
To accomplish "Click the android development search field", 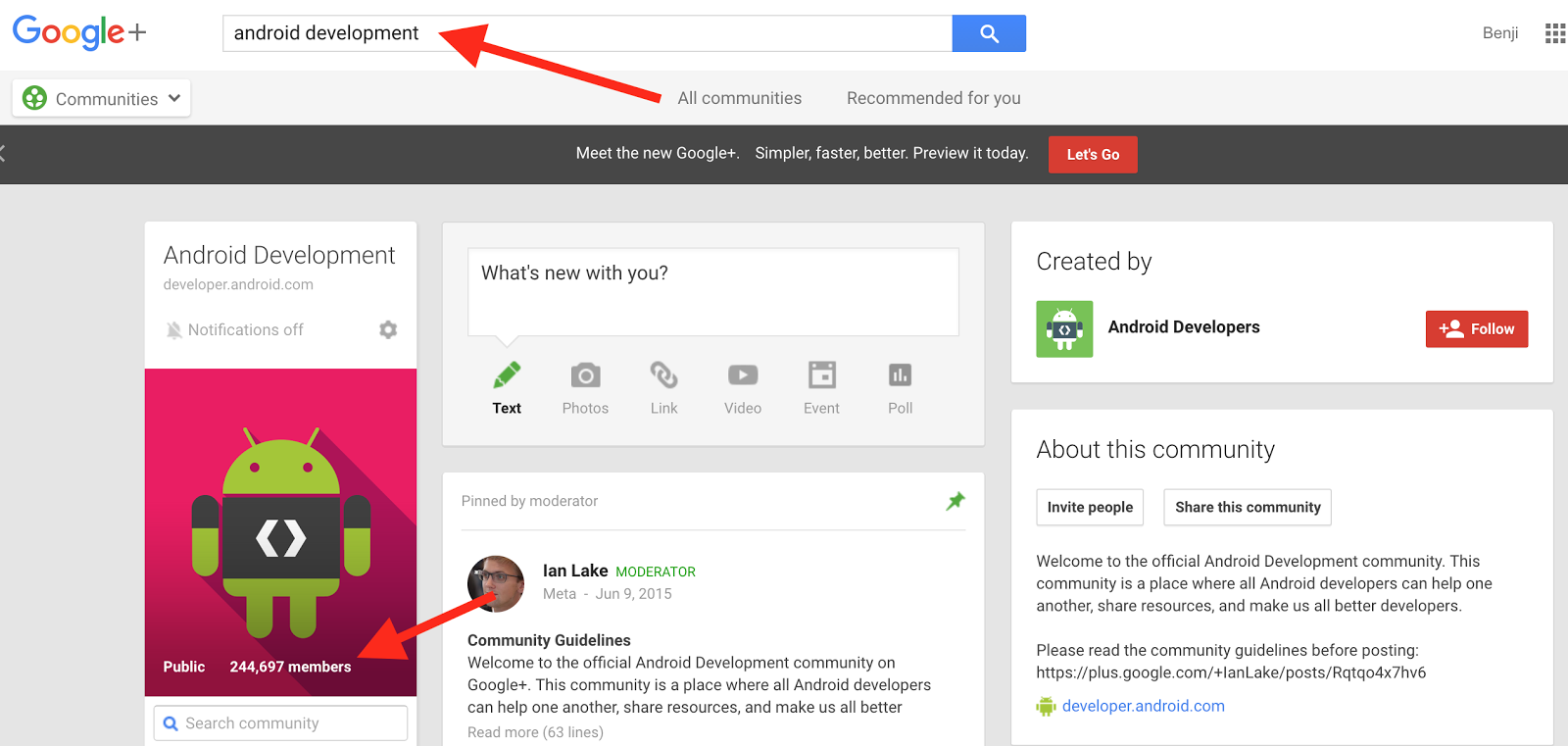I will pyautogui.click(x=588, y=33).
